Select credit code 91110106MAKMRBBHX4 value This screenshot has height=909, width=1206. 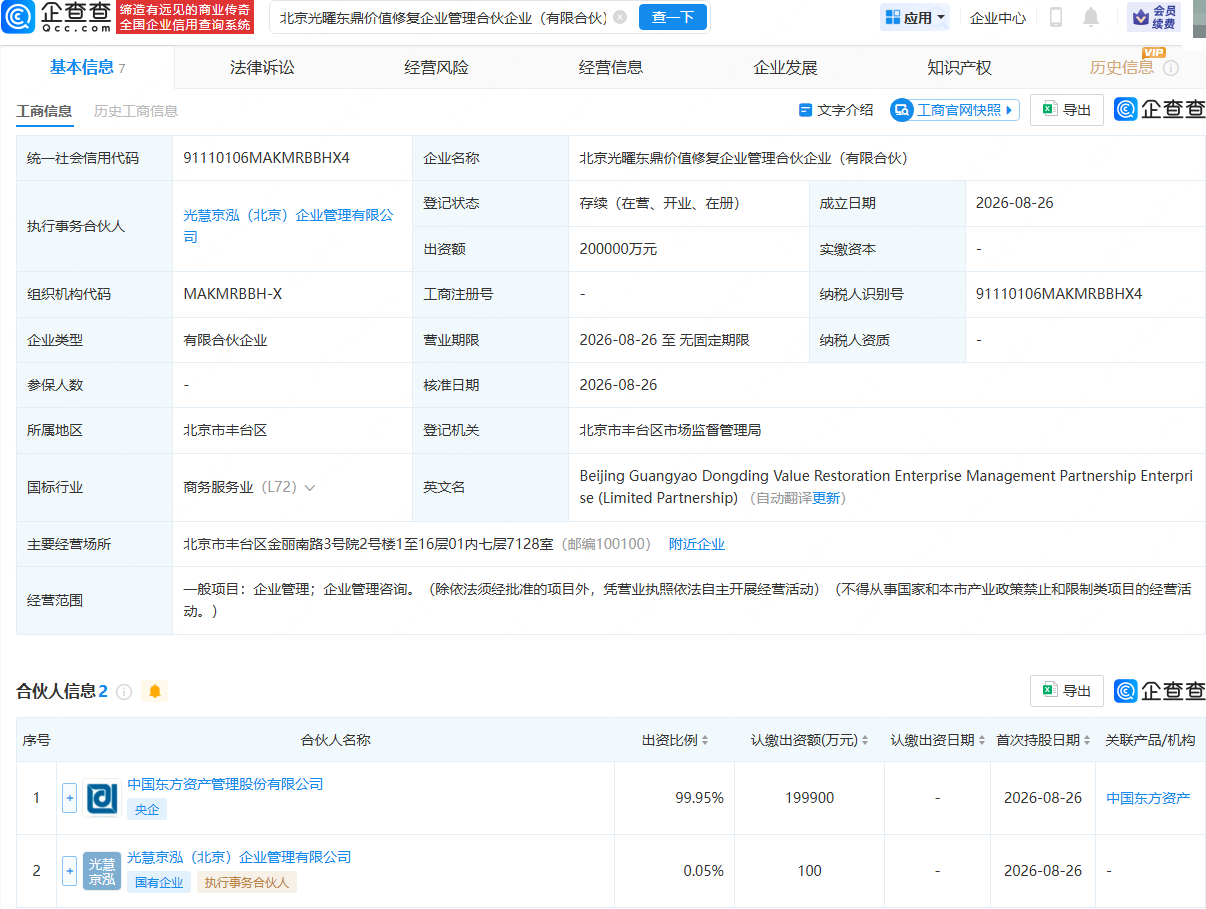pos(266,158)
